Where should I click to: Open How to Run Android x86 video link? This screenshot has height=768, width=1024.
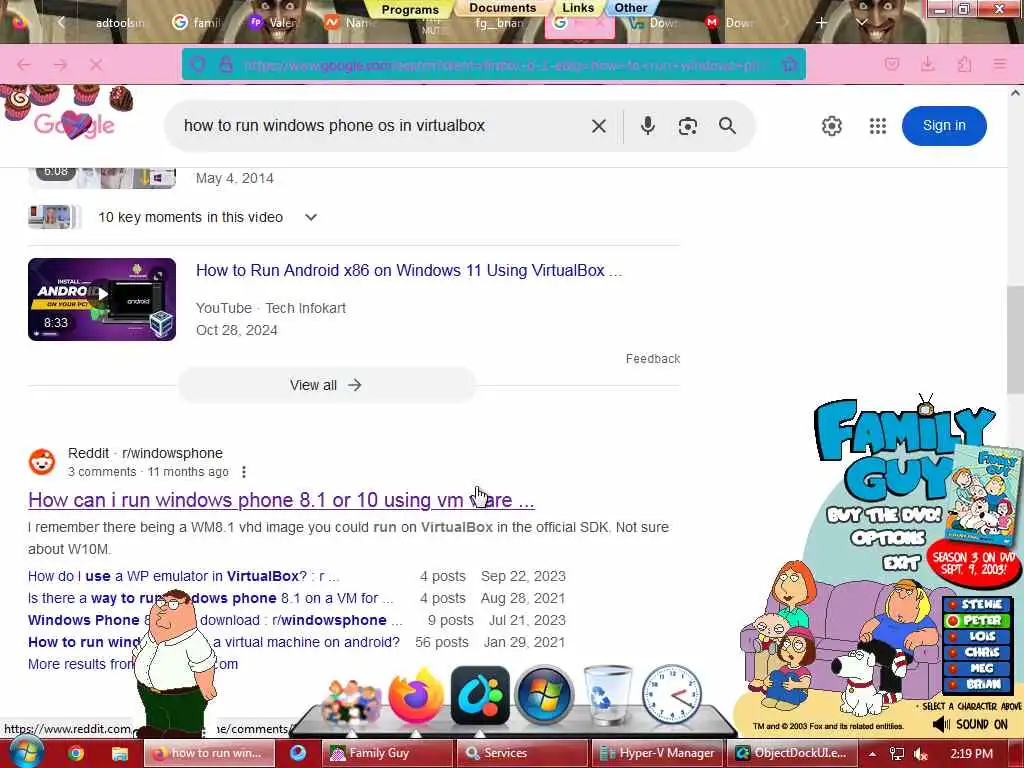tap(409, 270)
